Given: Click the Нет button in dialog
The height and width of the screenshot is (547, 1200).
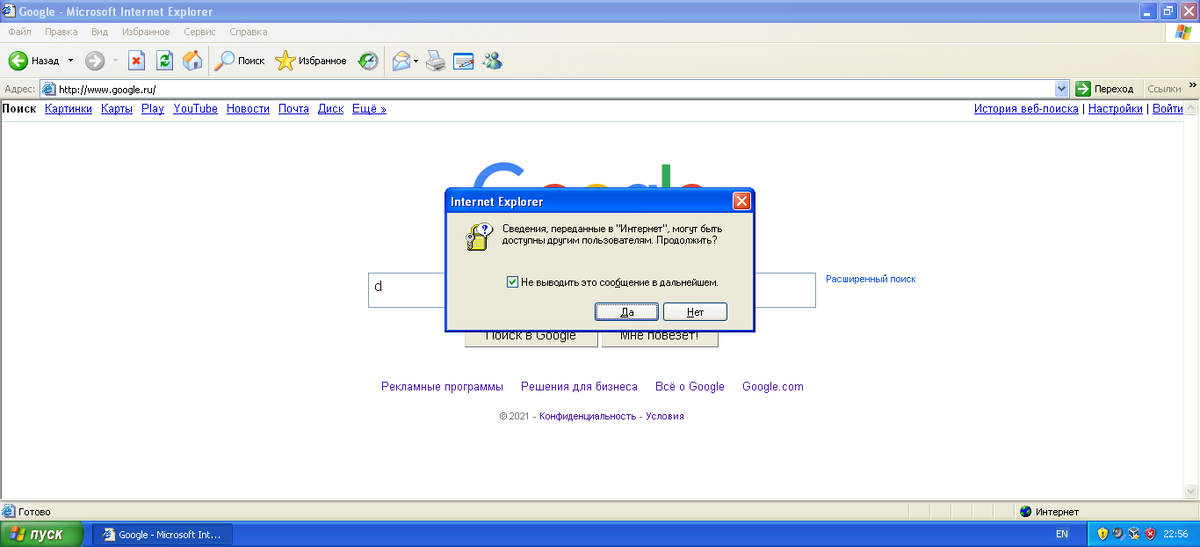Looking at the screenshot, I should [x=695, y=312].
